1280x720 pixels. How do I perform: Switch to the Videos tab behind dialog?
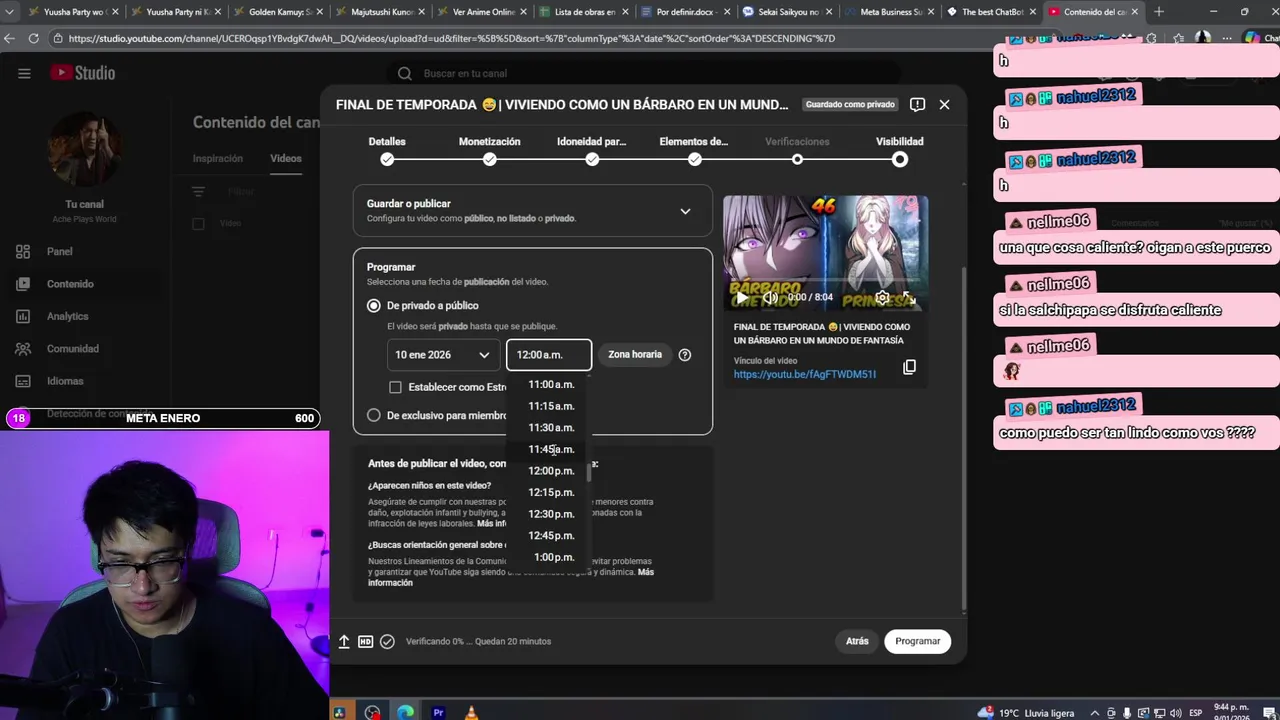point(285,158)
